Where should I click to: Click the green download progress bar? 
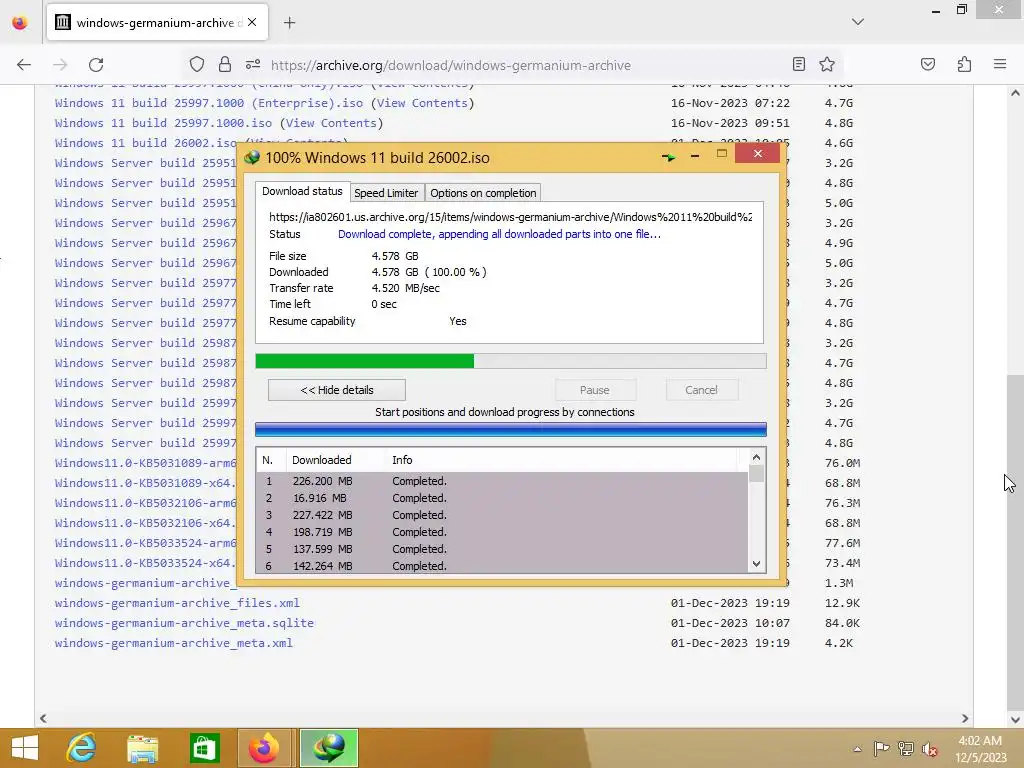(511, 361)
